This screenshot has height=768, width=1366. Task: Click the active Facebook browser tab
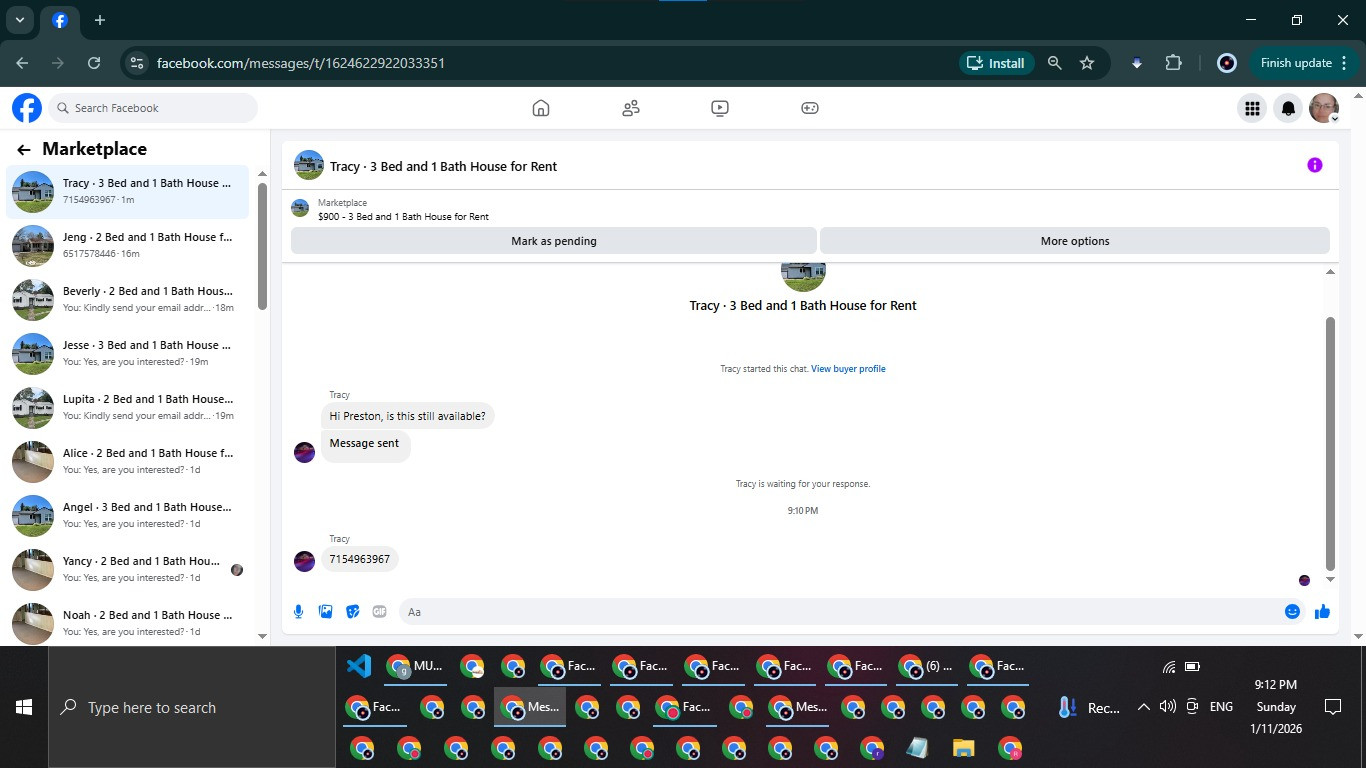pos(59,20)
